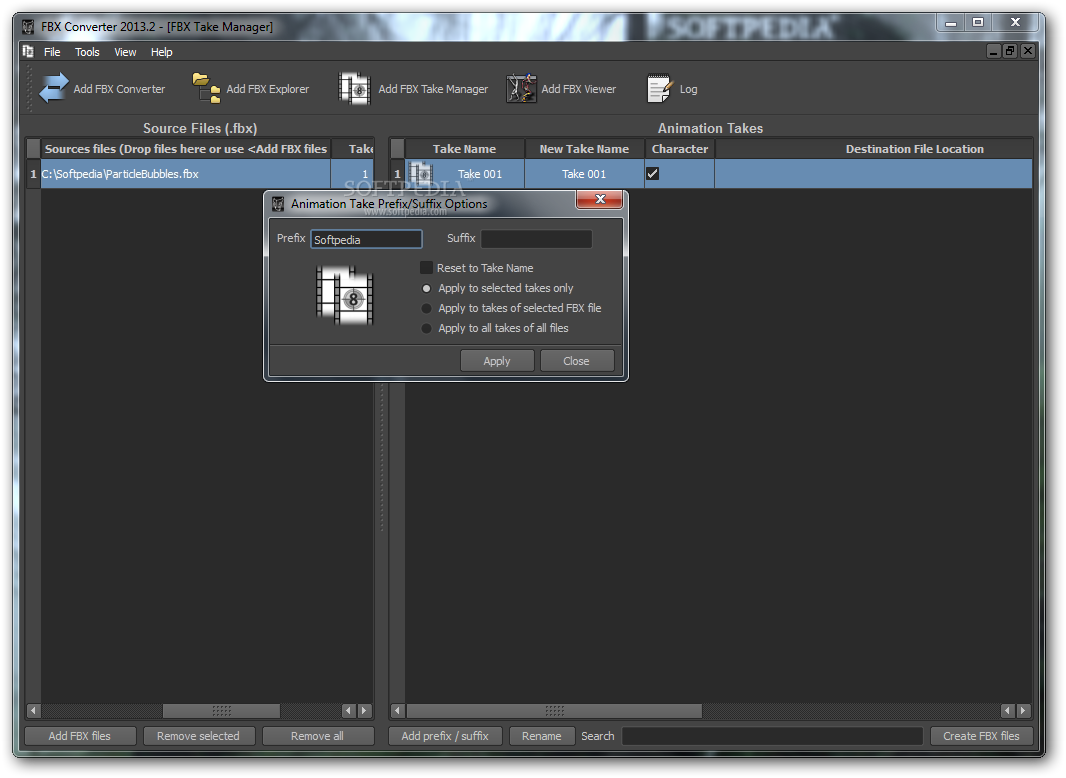This screenshot has width=1066, height=778.
Task: Click the film icon in Take 001 row
Action: point(421,173)
